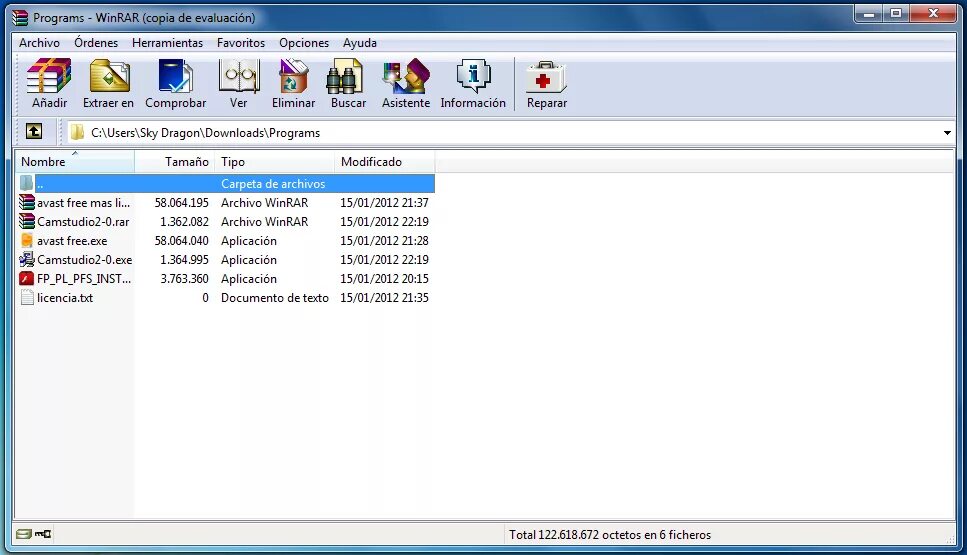967x555 pixels.
Task: Open the Herramientas menu
Action: click(x=167, y=43)
